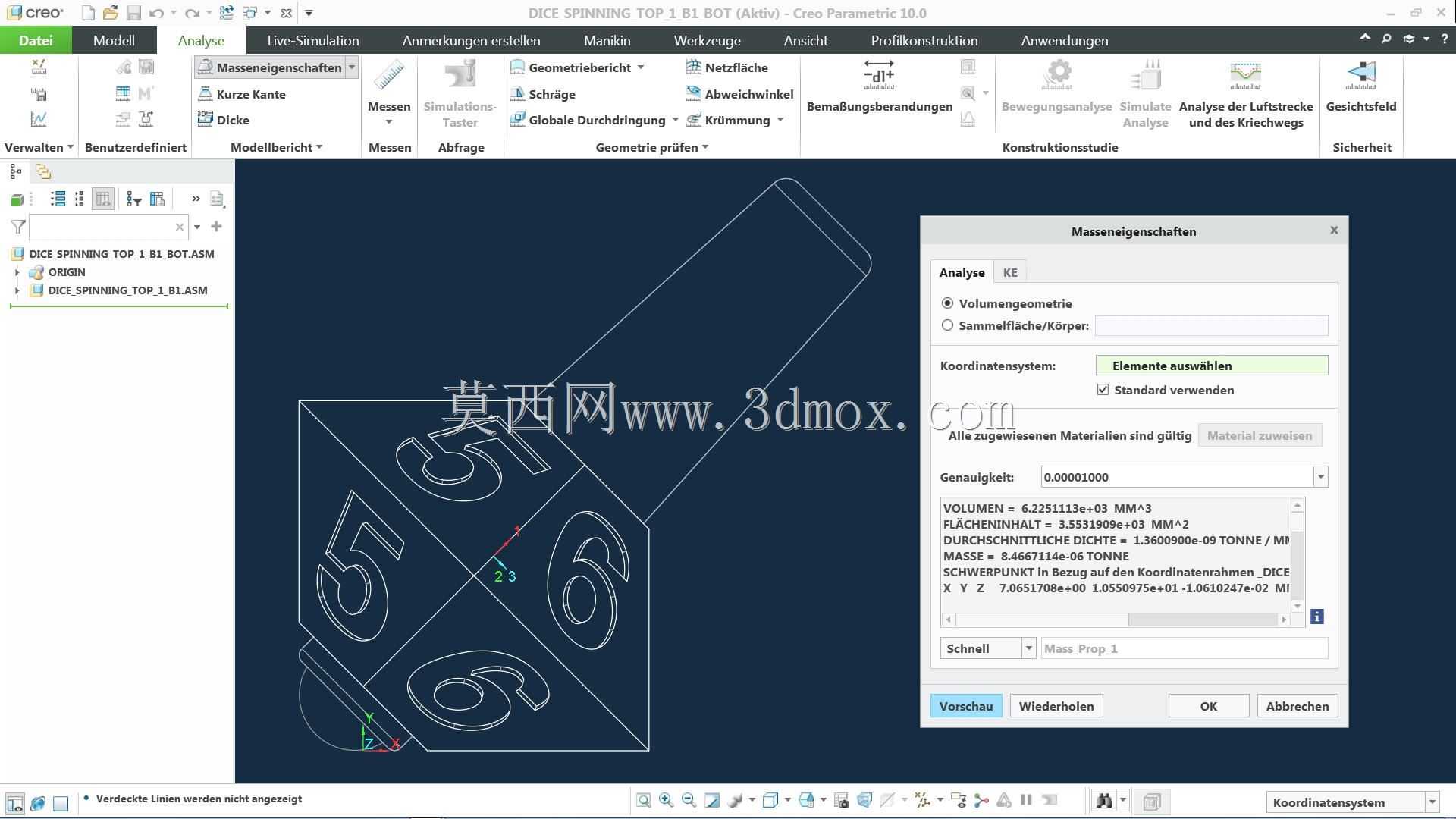Click the tree filter icon in model tree toolbar

coord(134,199)
